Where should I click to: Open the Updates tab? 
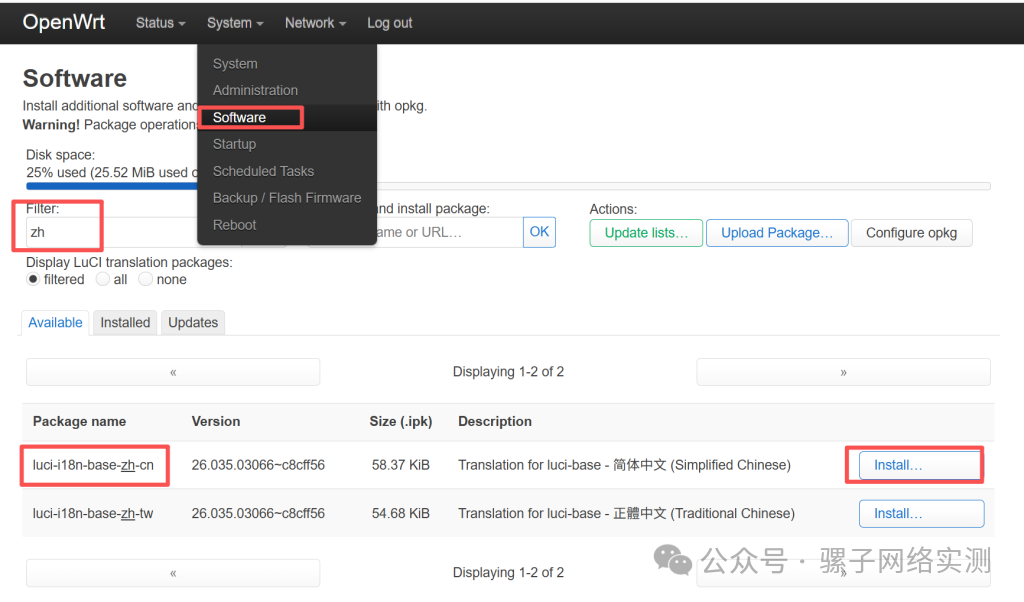coord(192,322)
